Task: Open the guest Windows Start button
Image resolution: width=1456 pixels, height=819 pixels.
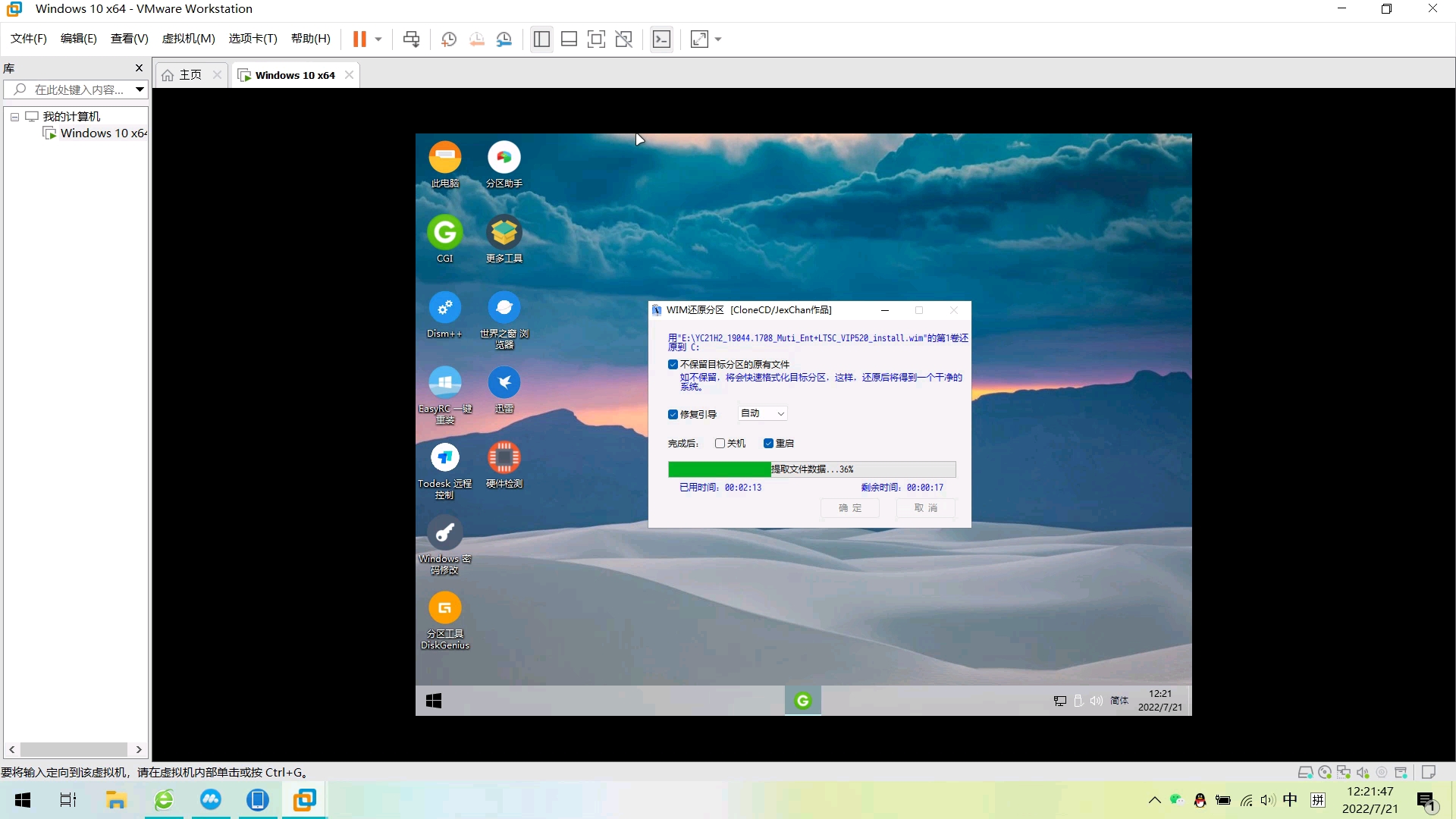Action: (434, 701)
